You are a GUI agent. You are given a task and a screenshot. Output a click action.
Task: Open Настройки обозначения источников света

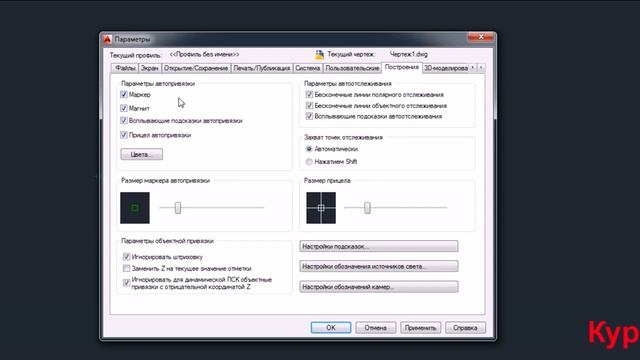click(x=379, y=267)
